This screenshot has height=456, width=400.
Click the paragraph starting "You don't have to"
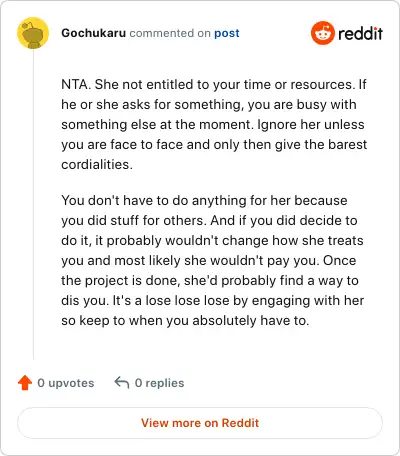coord(212,260)
